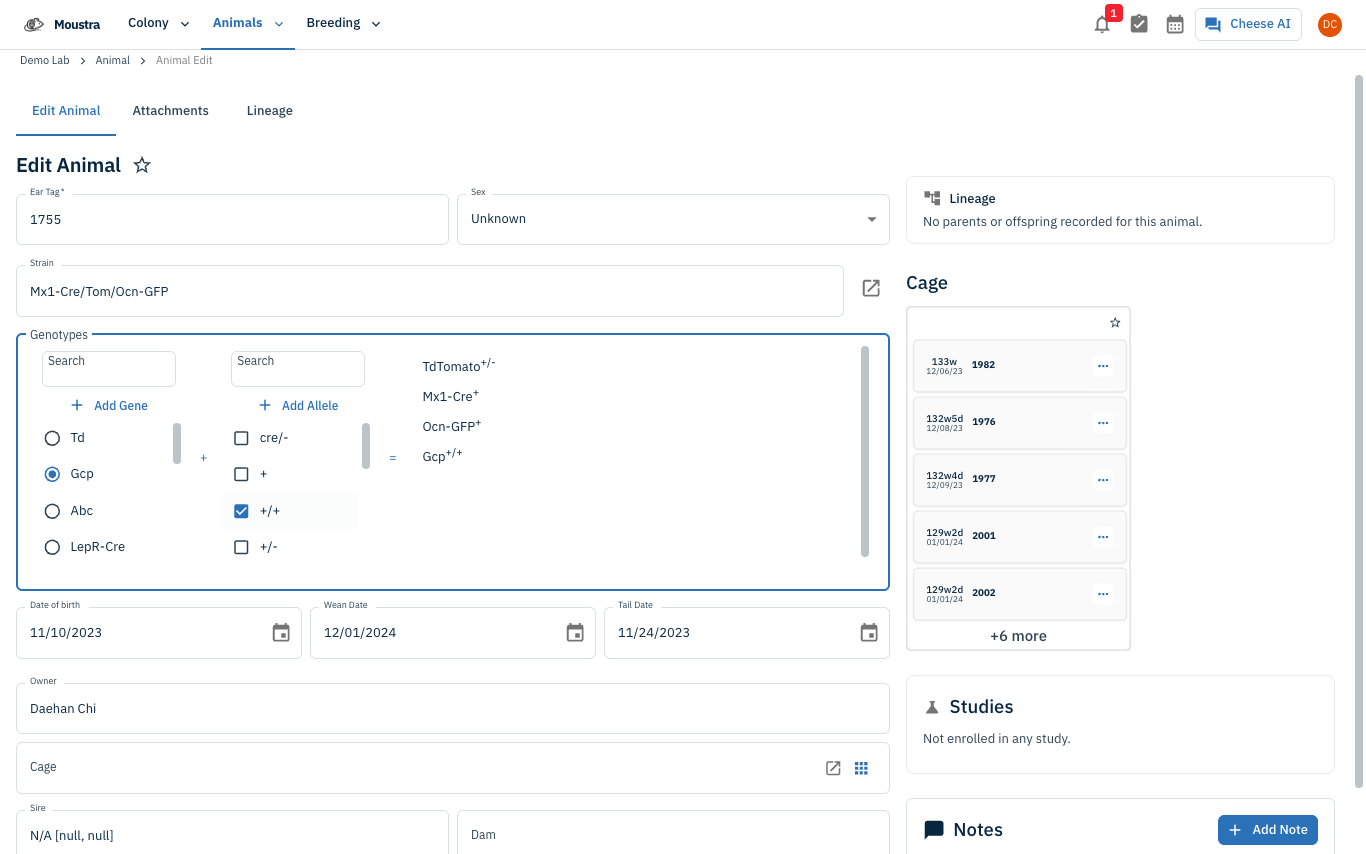This screenshot has width=1366, height=854.
Task: Open Date of birth calendar picker
Action: pyautogui.click(x=281, y=632)
